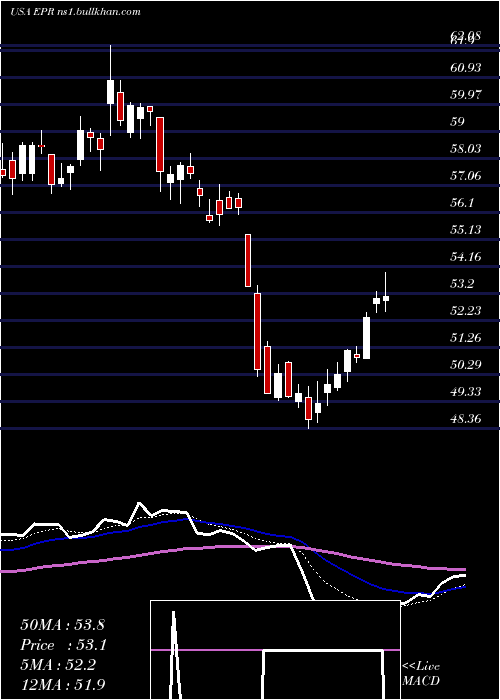Viewport: 500px width, 700px height.
Task: Click the 56.1 price level label
Action: click(461, 203)
